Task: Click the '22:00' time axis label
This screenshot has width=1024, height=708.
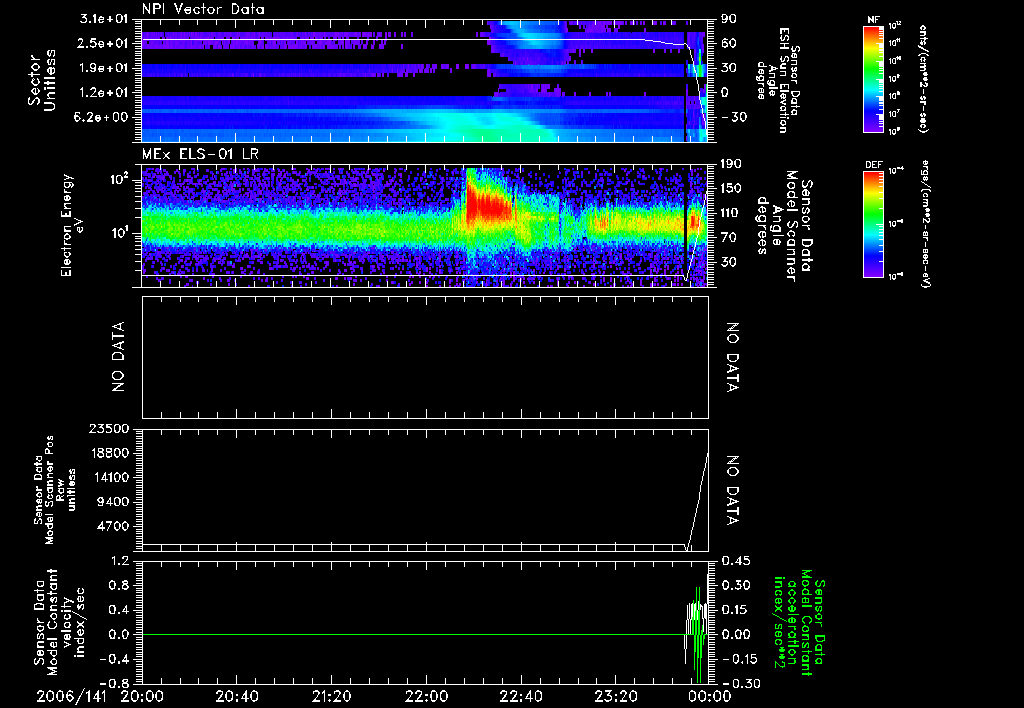Action: (x=426, y=696)
